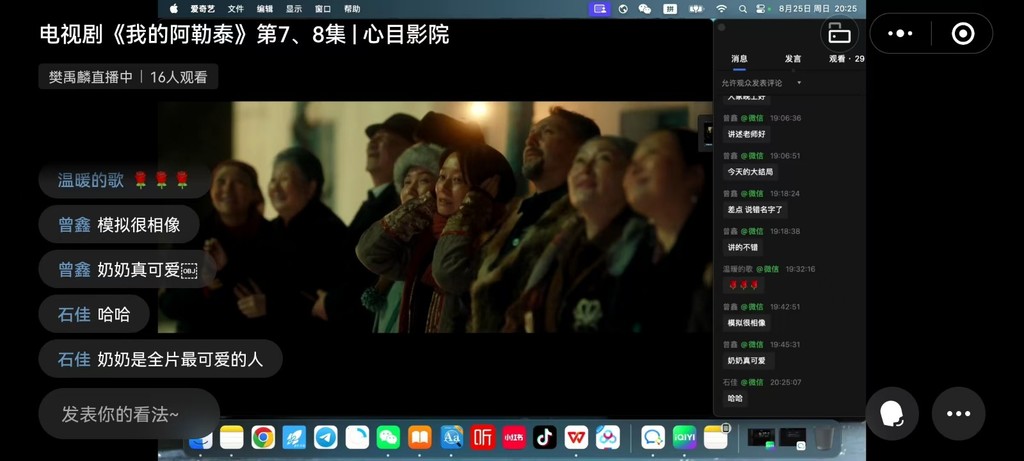Click the 樊禹麟直播中 live status label

[x=91, y=77]
